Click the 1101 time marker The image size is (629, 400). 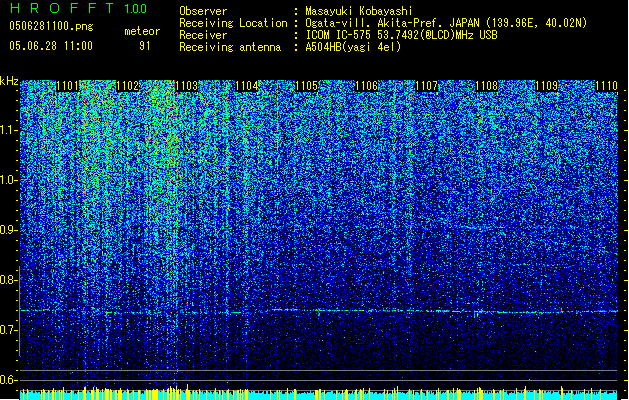67,86
